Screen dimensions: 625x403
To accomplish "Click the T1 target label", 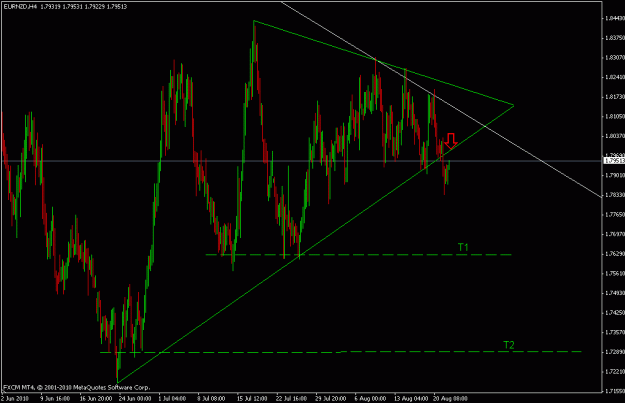I will pos(463,248).
